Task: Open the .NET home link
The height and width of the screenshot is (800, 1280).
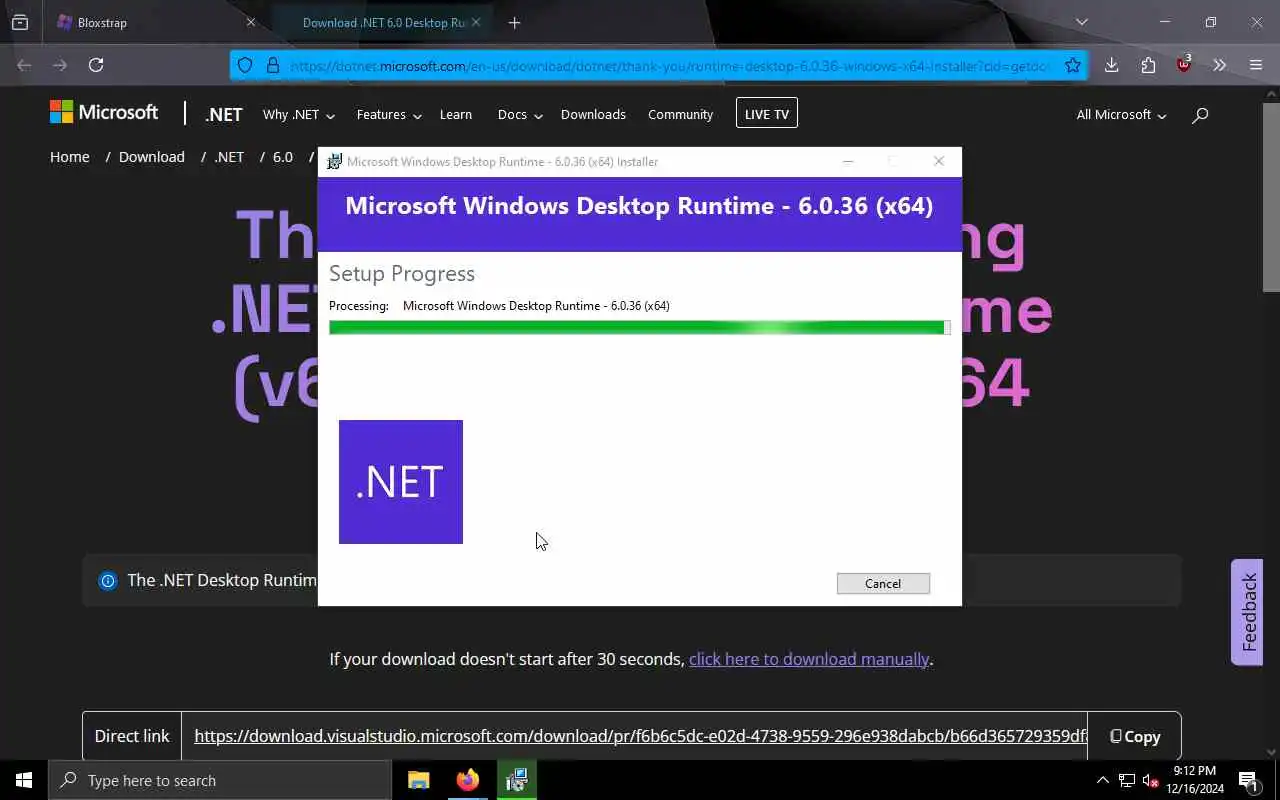Action: pyautogui.click(x=223, y=114)
